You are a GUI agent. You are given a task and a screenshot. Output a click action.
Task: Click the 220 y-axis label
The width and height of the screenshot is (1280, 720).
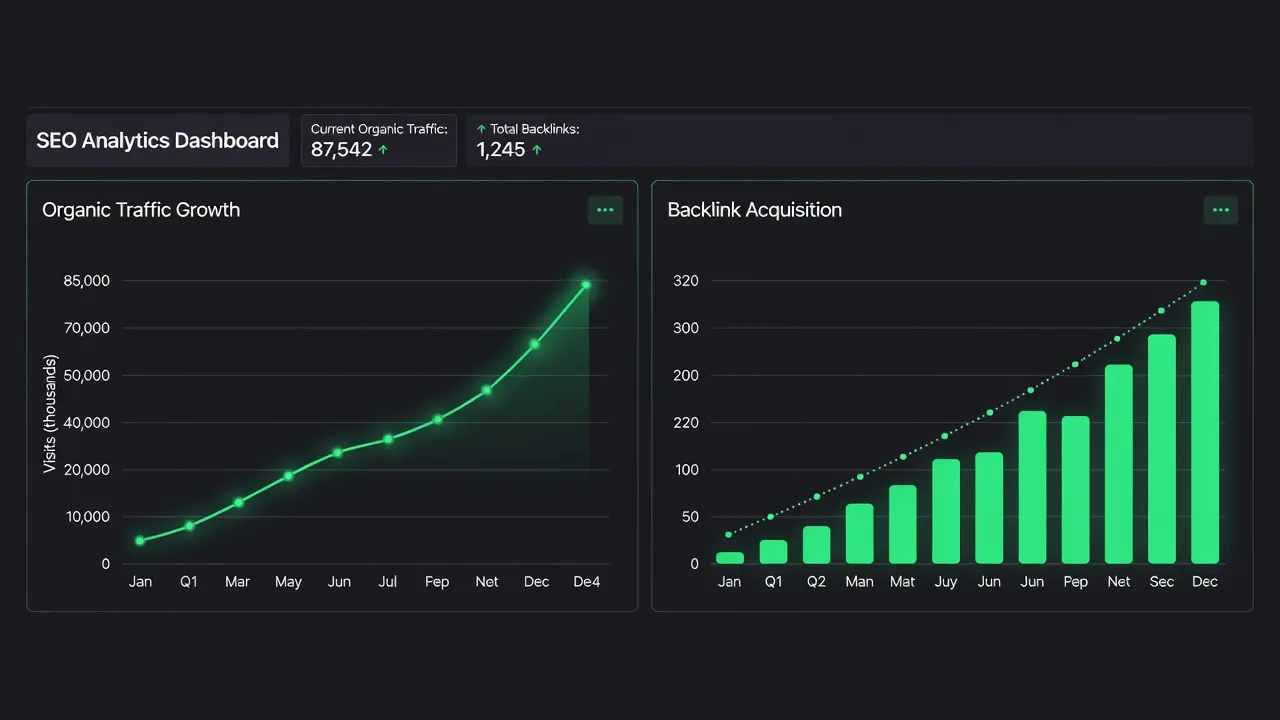click(686, 423)
